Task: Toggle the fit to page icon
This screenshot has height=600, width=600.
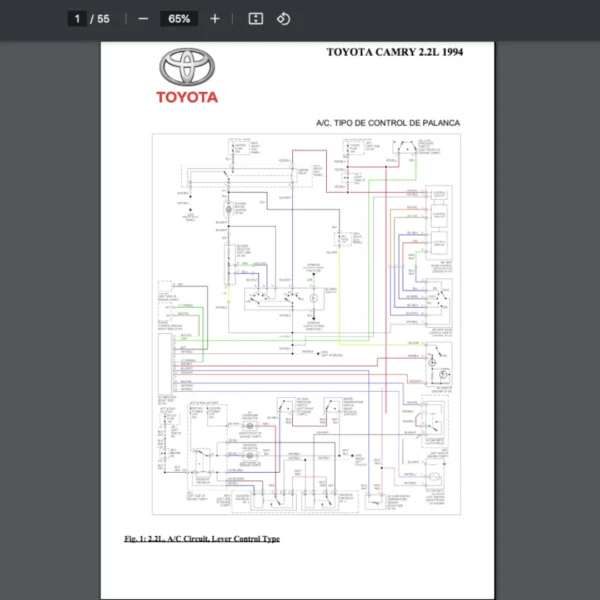Action: click(255, 19)
